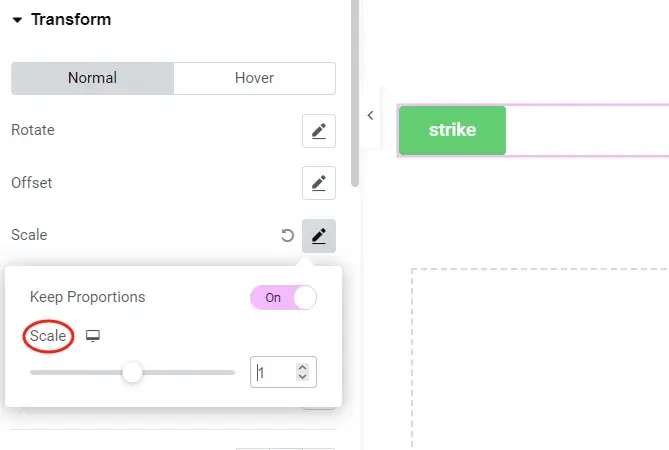Switch to the Hover state tab
The image size is (669, 450).
[254, 78]
